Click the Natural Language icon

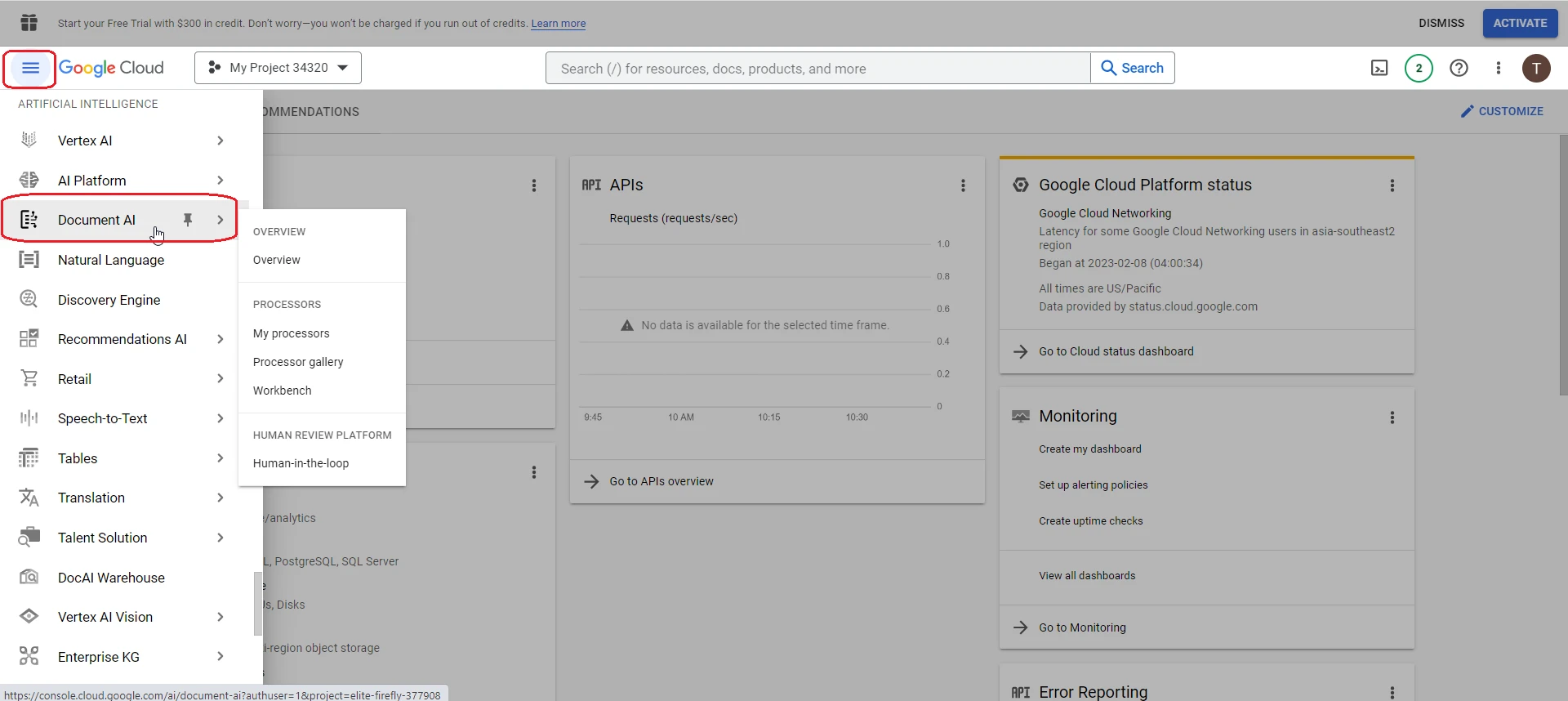tap(29, 260)
